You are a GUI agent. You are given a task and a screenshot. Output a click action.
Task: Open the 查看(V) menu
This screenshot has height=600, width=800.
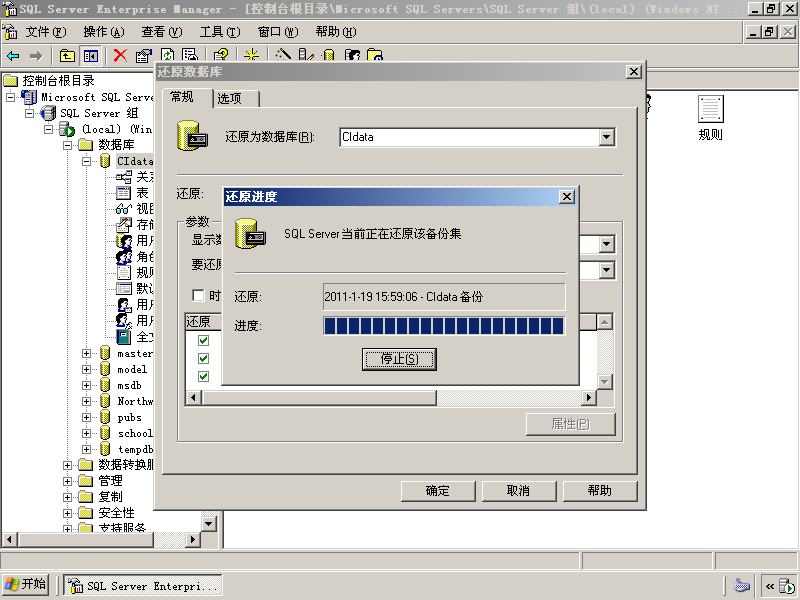click(162, 32)
